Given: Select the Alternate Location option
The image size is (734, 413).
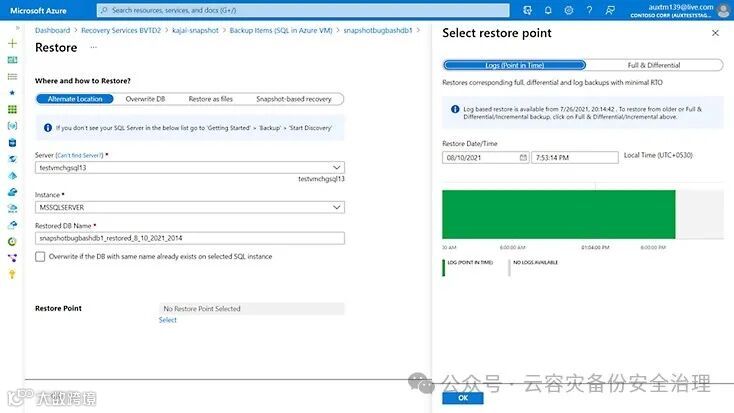Looking at the screenshot, I should pos(75,99).
